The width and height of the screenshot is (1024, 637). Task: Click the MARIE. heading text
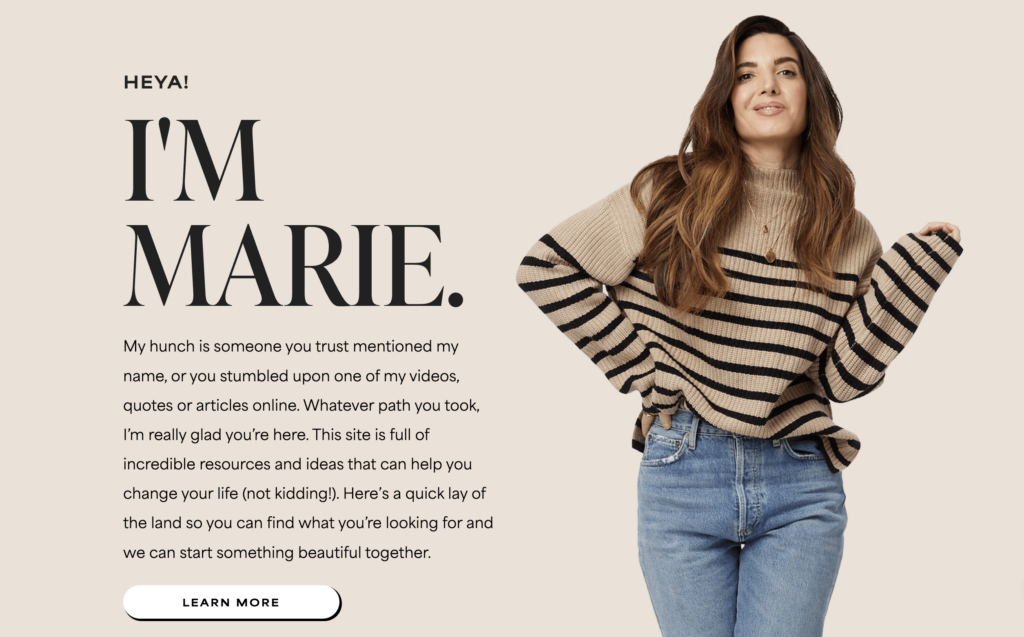pos(293,266)
